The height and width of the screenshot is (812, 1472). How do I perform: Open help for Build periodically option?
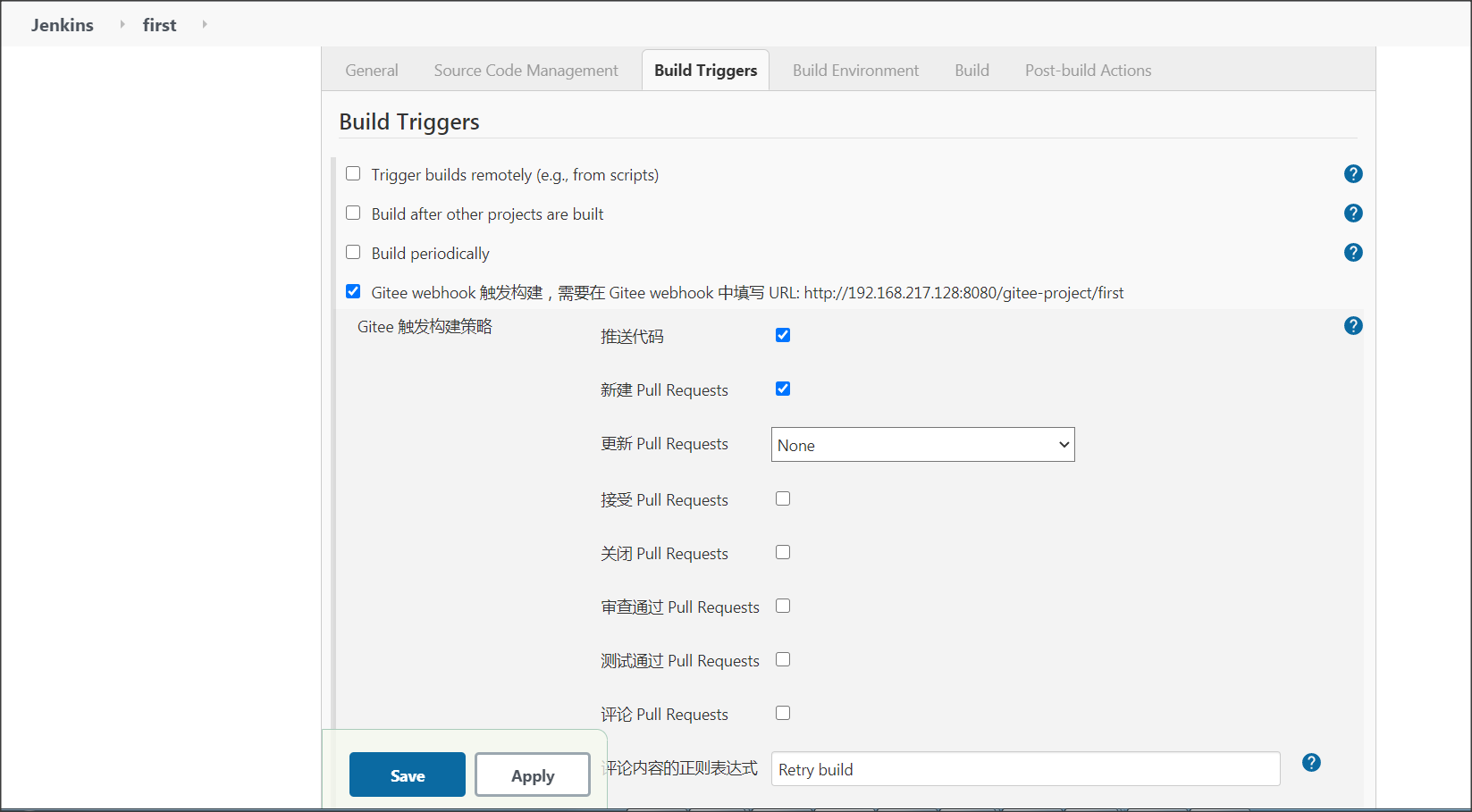(1353, 252)
